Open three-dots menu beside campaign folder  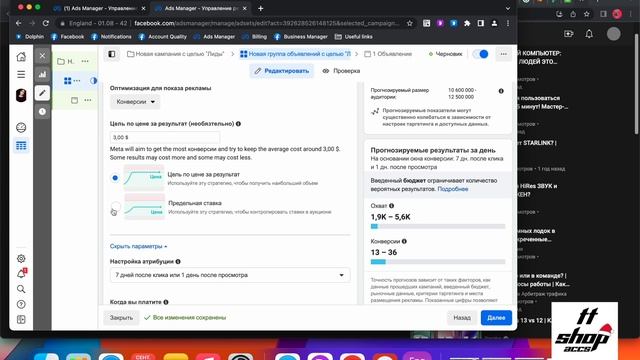click(85, 61)
